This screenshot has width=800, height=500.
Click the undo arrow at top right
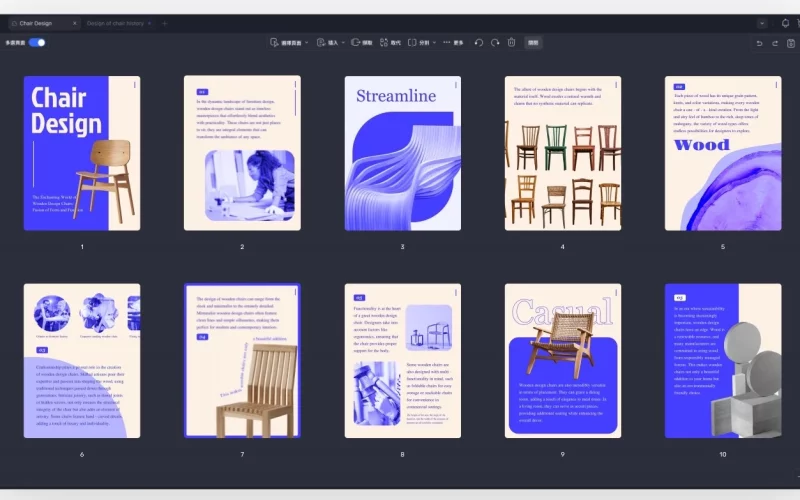[759, 43]
